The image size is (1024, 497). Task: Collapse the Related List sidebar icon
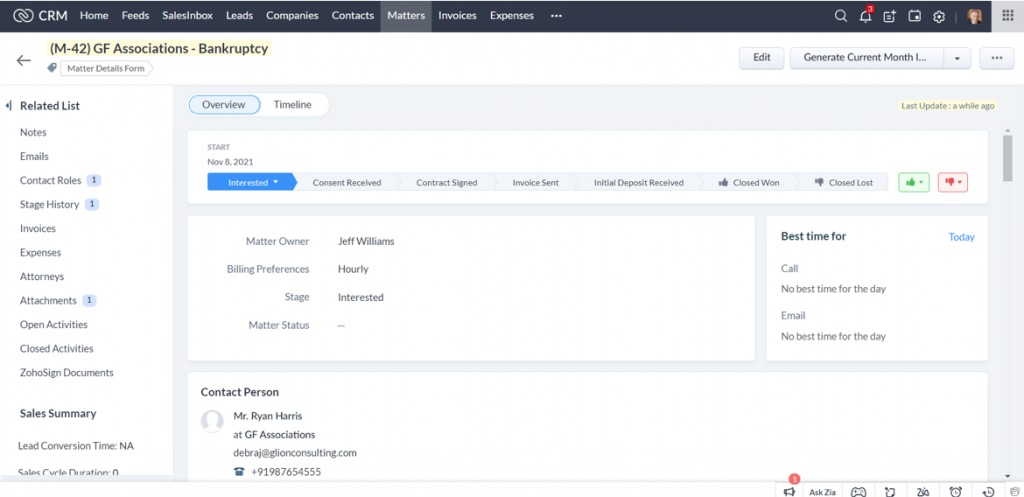point(8,105)
